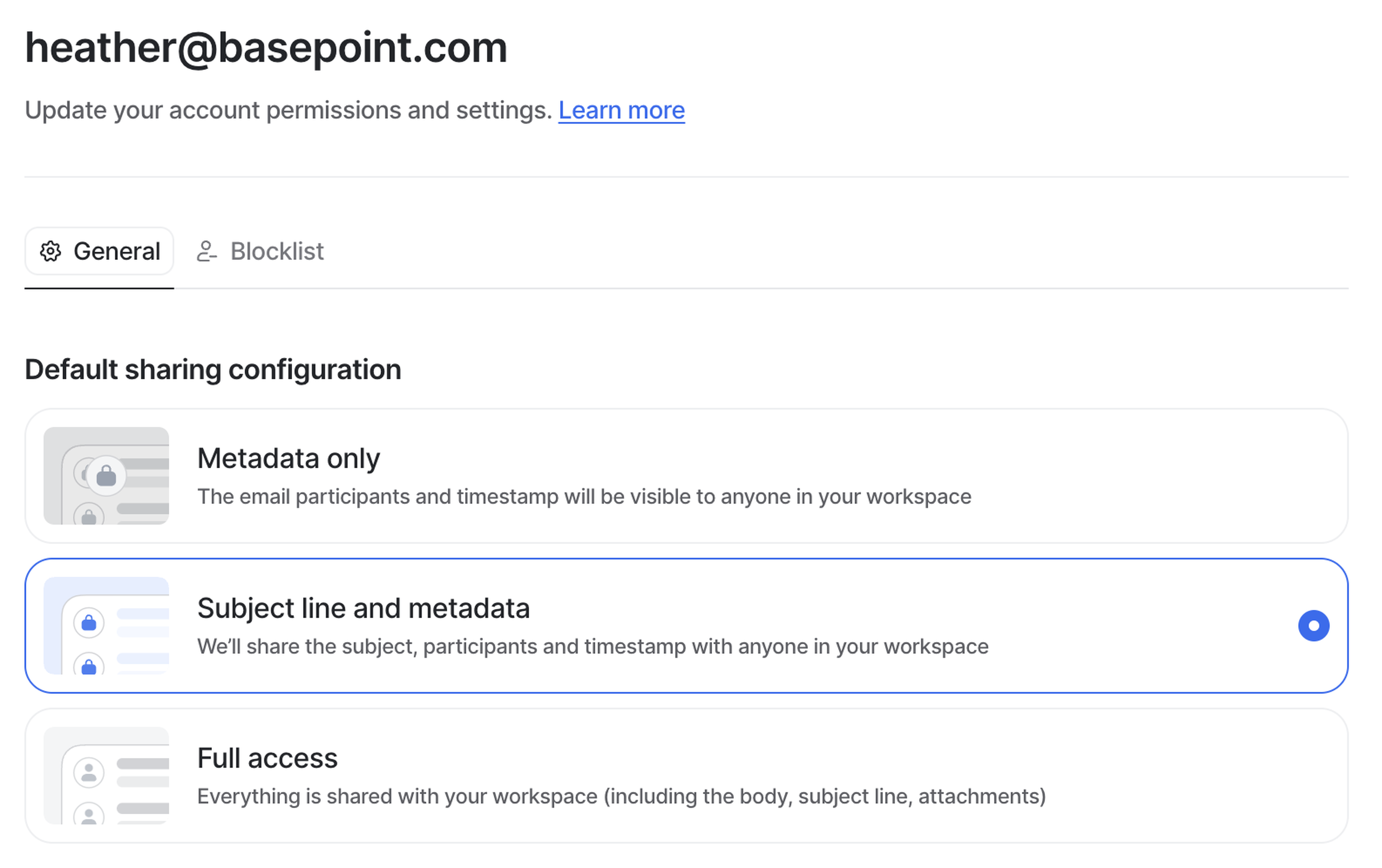Click the gray lock icon in Metadata only illustration
1382x868 pixels.
point(106,476)
